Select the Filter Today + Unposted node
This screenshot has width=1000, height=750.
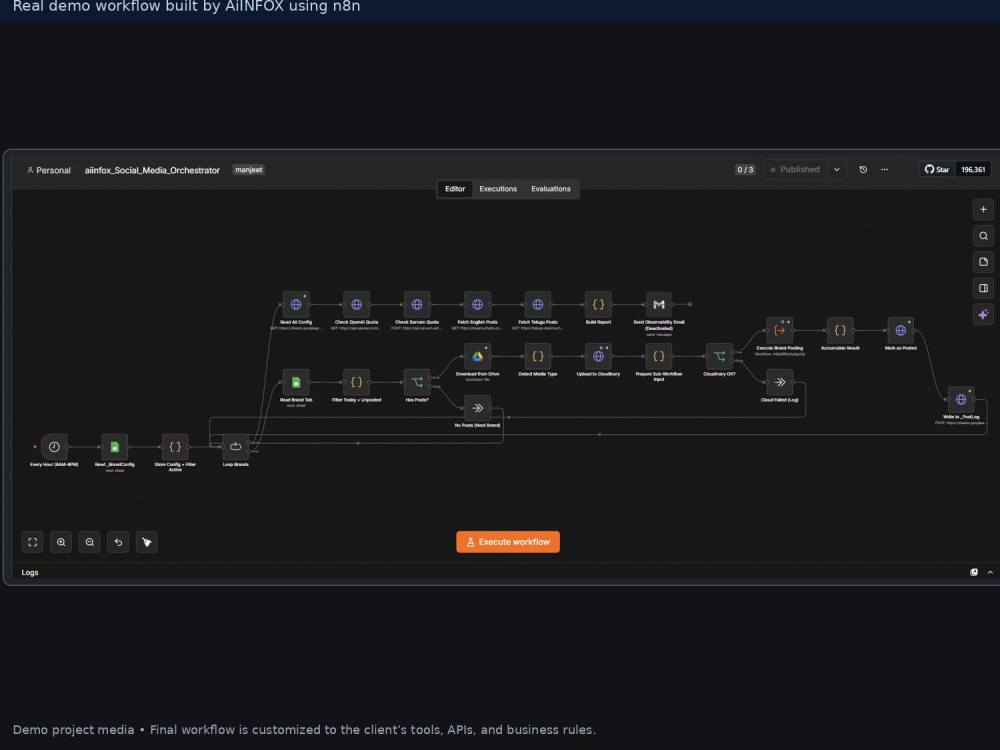click(357, 383)
